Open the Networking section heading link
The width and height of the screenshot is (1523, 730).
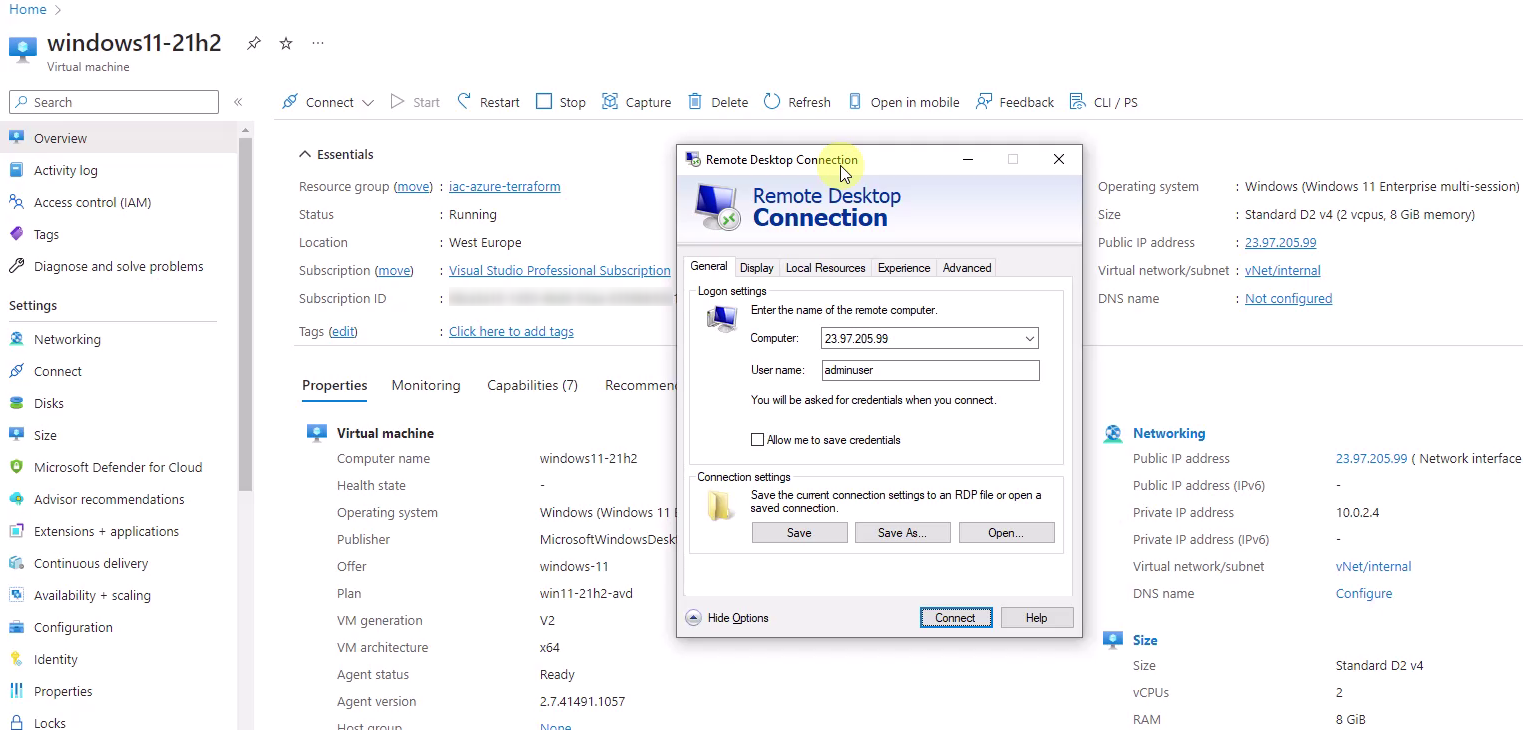point(1169,434)
